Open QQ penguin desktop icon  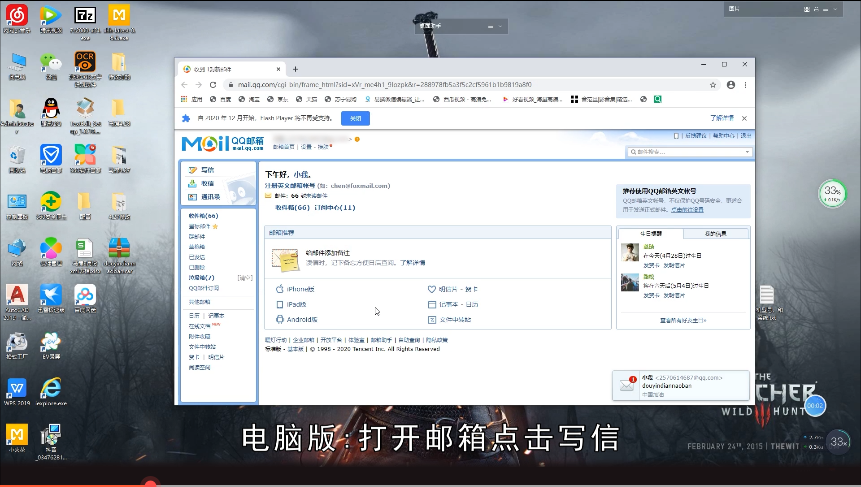pyautogui.click(x=51, y=109)
